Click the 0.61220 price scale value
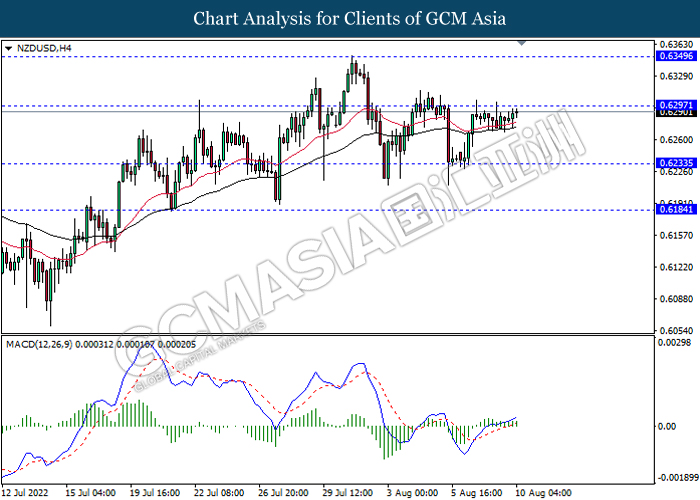Viewport: 700px width, 500px height. (677, 267)
